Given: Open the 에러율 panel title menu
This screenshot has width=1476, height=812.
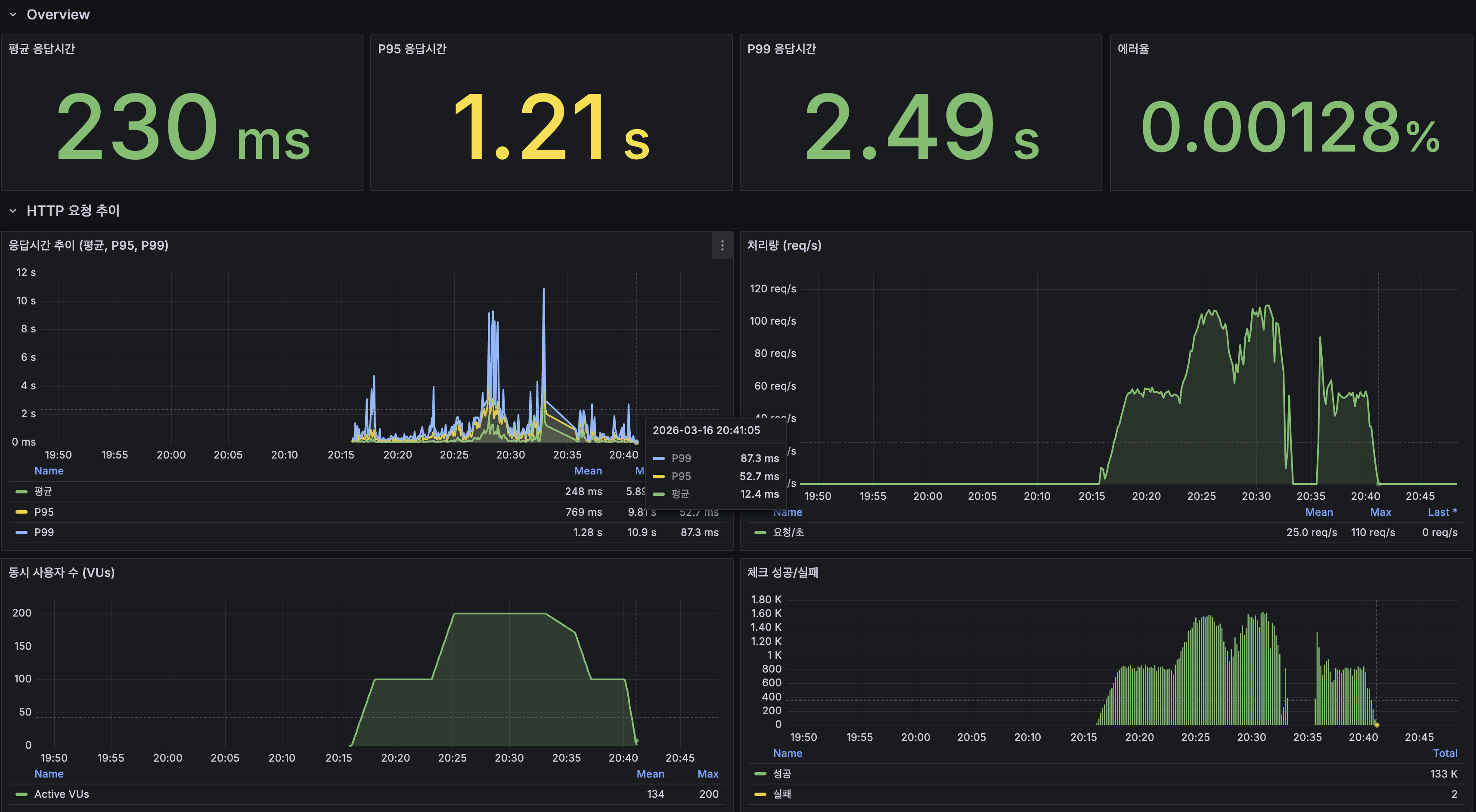Looking at the screenshot, I should point(1133,49).
